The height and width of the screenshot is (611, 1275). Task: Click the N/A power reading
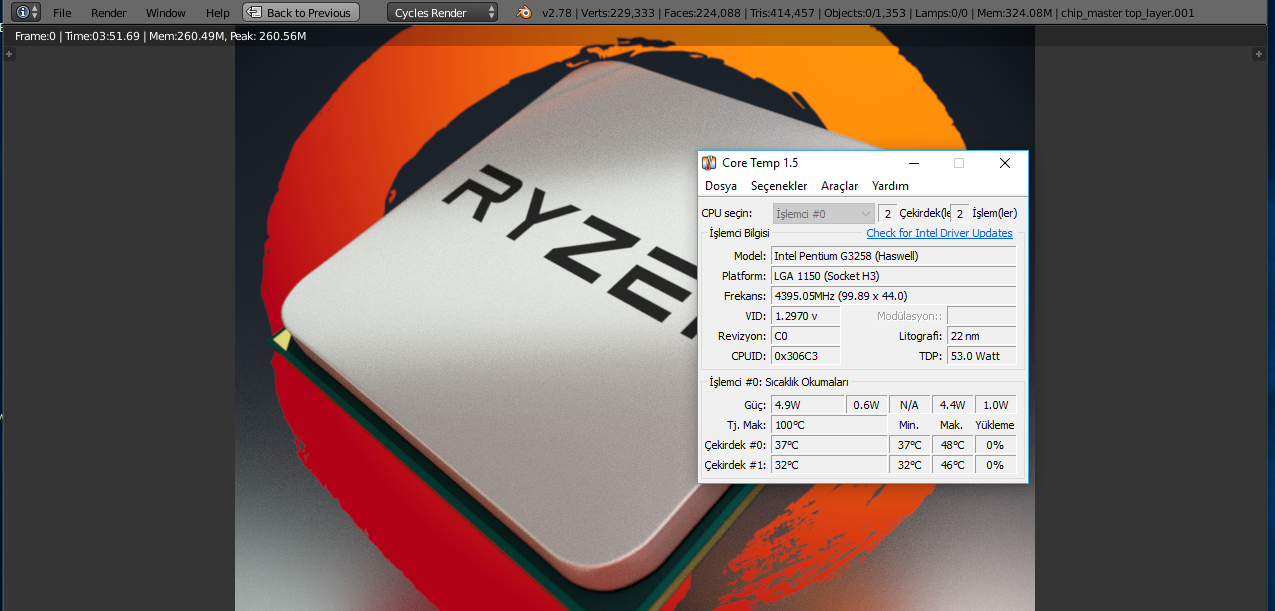coord(909,405)
